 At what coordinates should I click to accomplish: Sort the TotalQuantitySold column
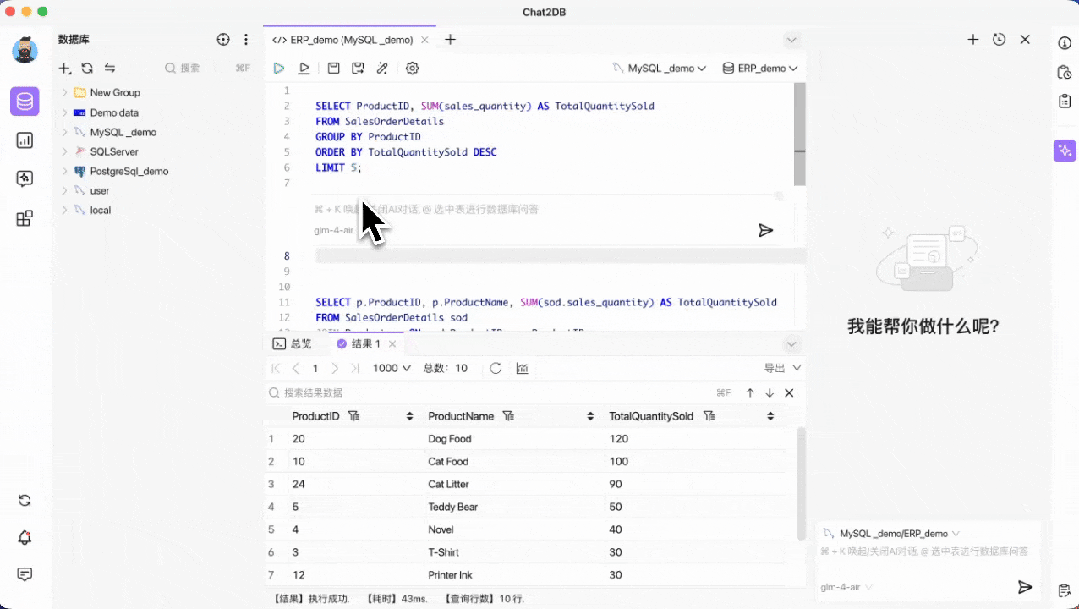pyautogui.click(x=770, y=416)
